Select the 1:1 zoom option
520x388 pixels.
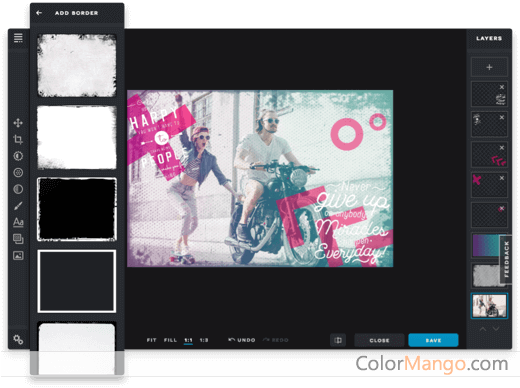click(x=188, y=340)
